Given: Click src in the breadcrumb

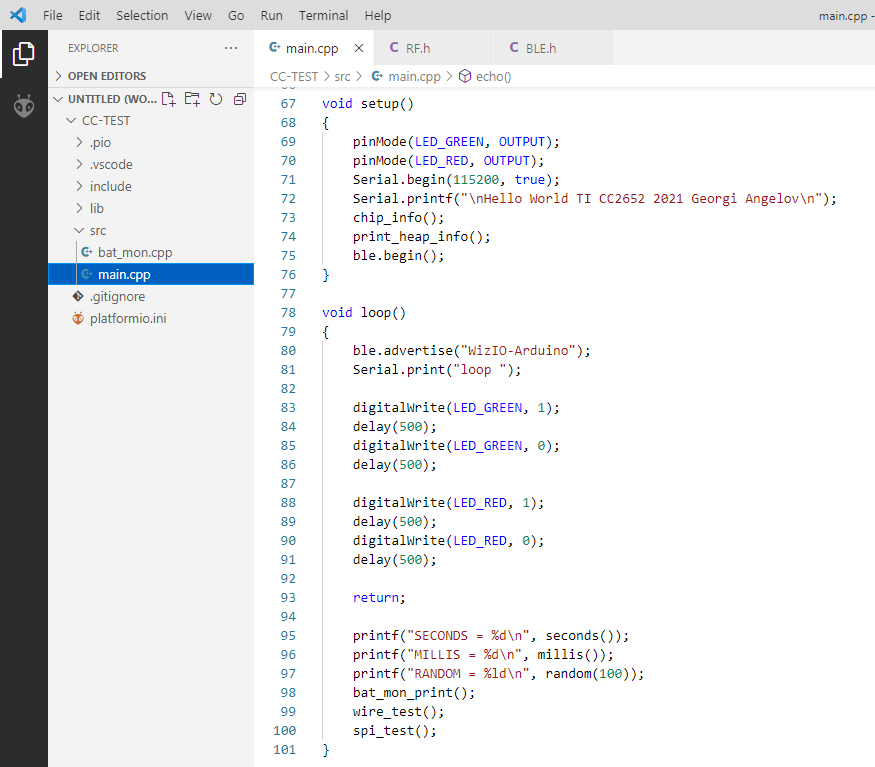Looking at the screenshot, I should pos(342,76).
